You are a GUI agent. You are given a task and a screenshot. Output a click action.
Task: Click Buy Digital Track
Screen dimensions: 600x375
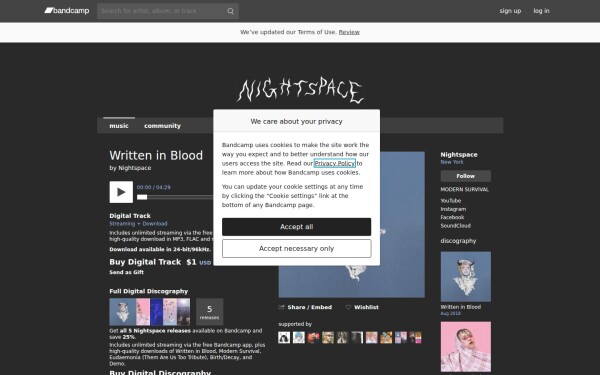[145, 262]
